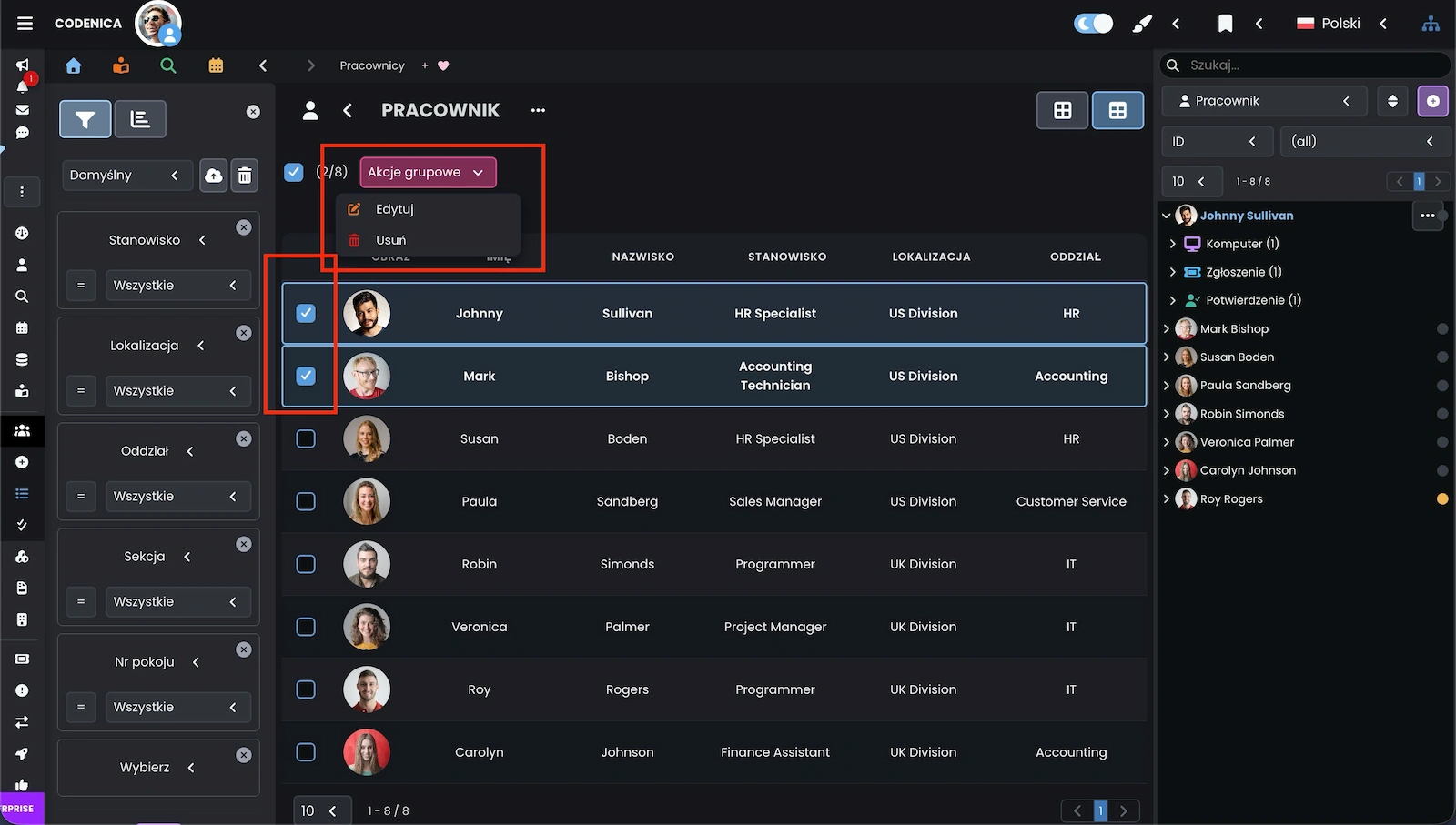Switch to the large grid view icon
This screenshot has height=825, width=1456.
(1062, 111)
